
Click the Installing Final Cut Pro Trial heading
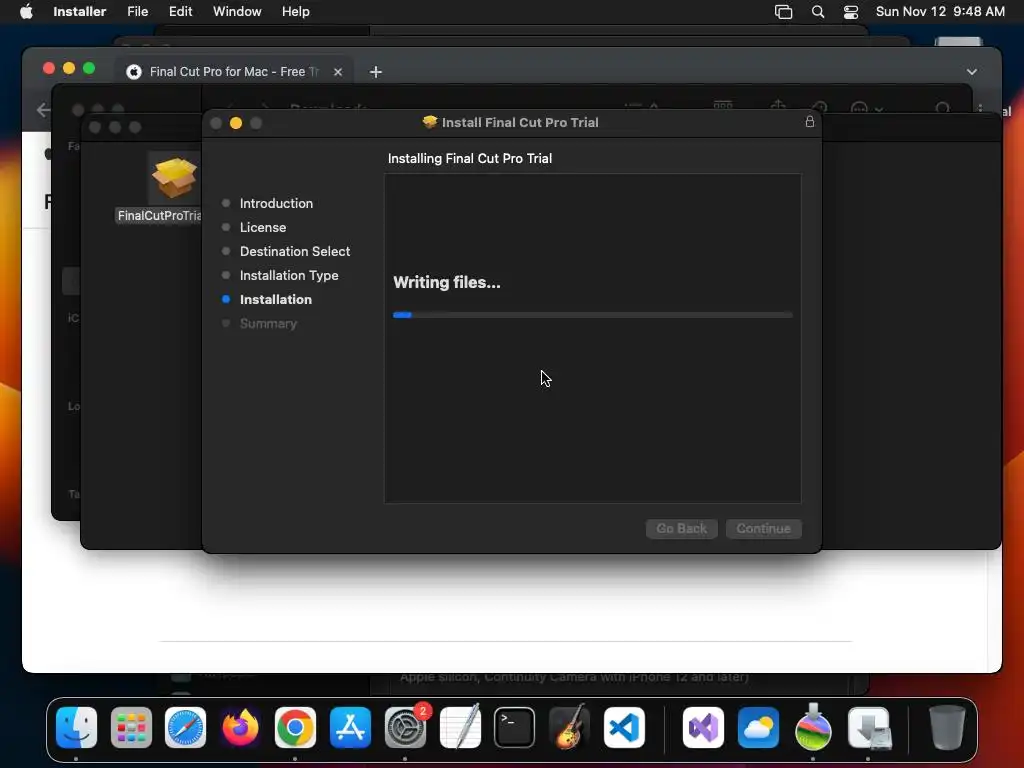click(470, 158)
